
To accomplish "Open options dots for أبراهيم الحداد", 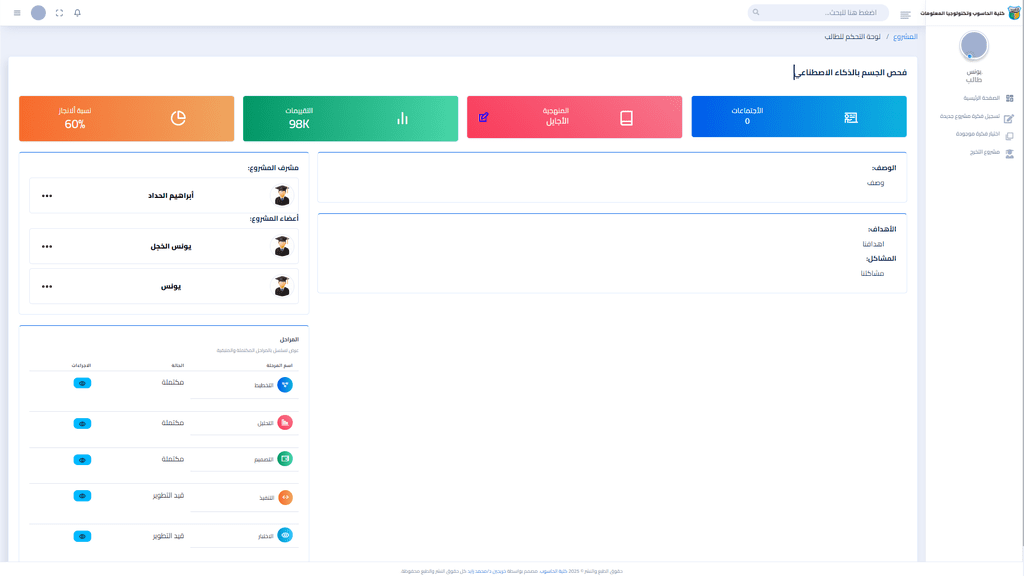I will click(47, 196).
